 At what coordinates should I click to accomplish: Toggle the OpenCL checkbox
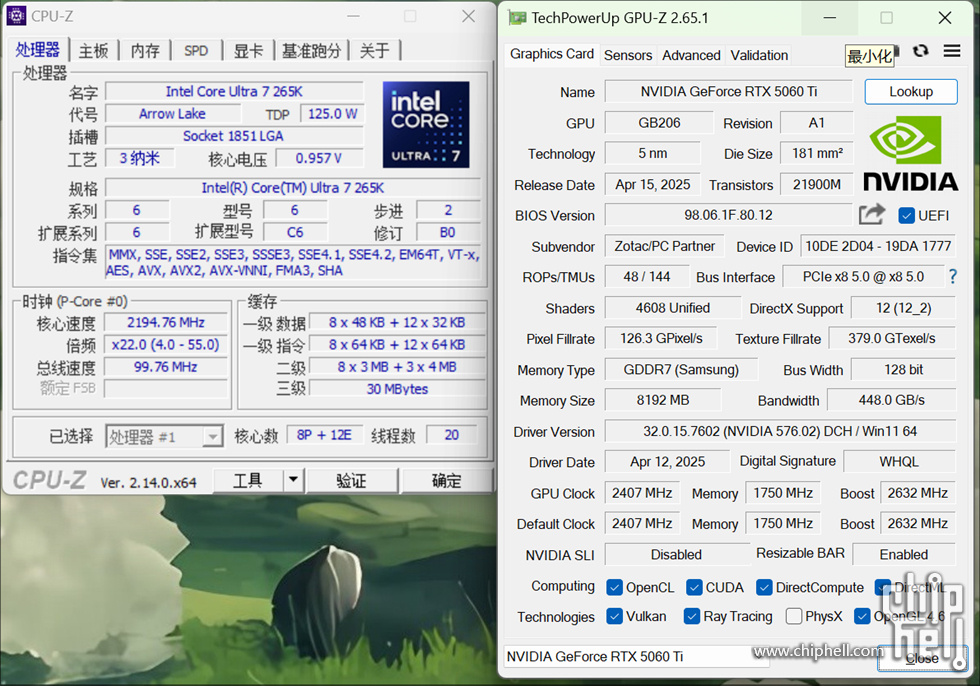point(614,587)
